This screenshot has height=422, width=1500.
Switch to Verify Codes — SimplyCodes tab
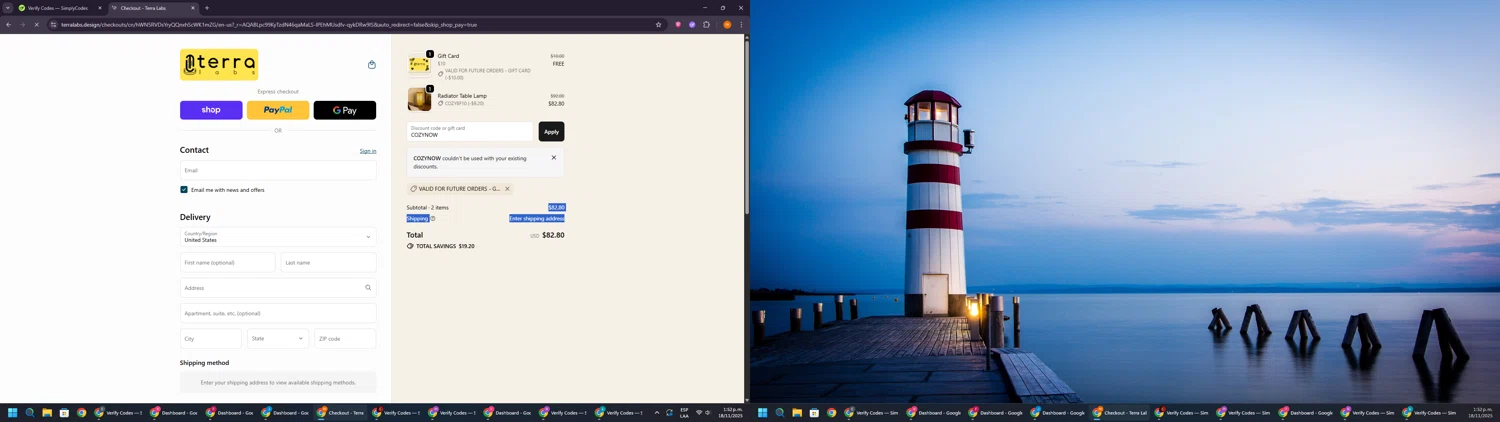coord(59,8)
